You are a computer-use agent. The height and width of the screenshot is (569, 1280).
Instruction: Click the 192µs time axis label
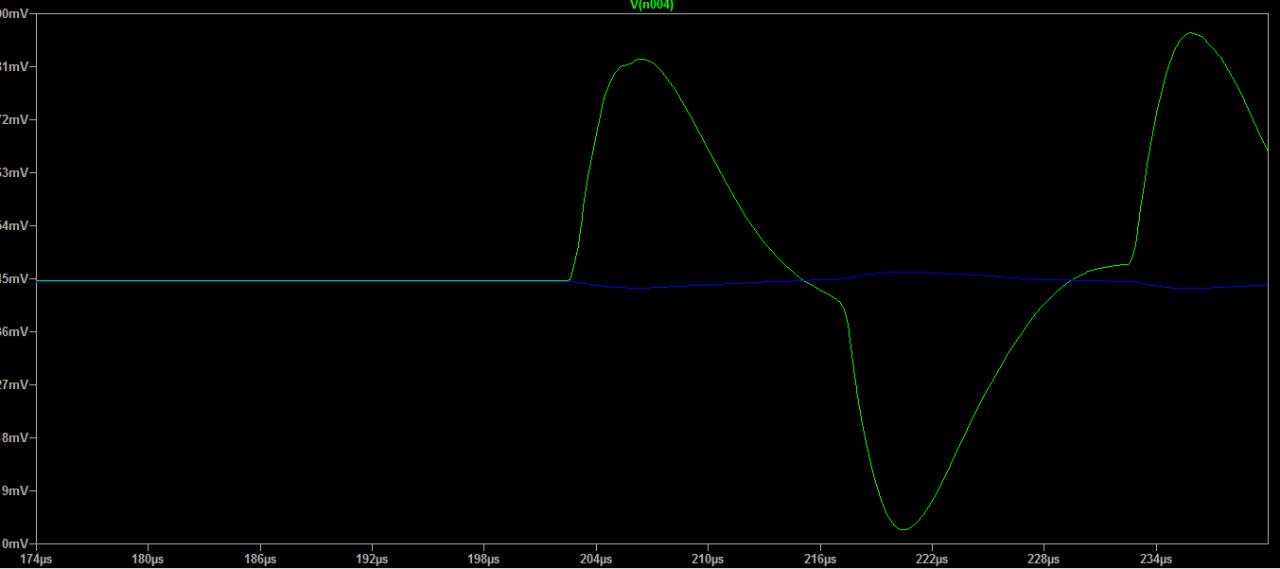click(x=372, y=558)
